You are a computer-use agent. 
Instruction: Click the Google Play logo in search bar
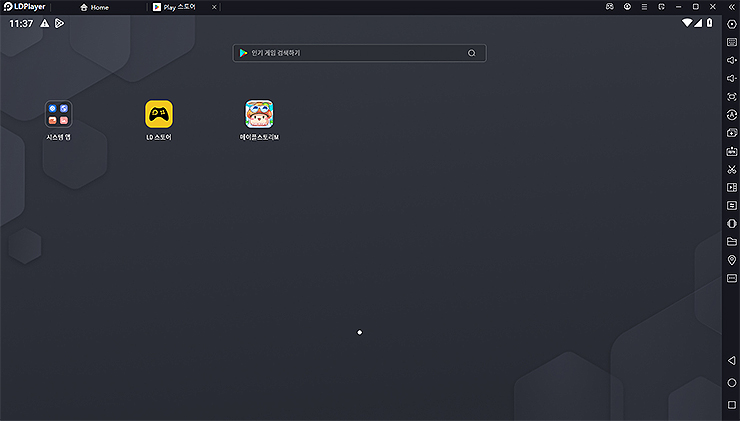pyautogui.click(x=243, y=53)
